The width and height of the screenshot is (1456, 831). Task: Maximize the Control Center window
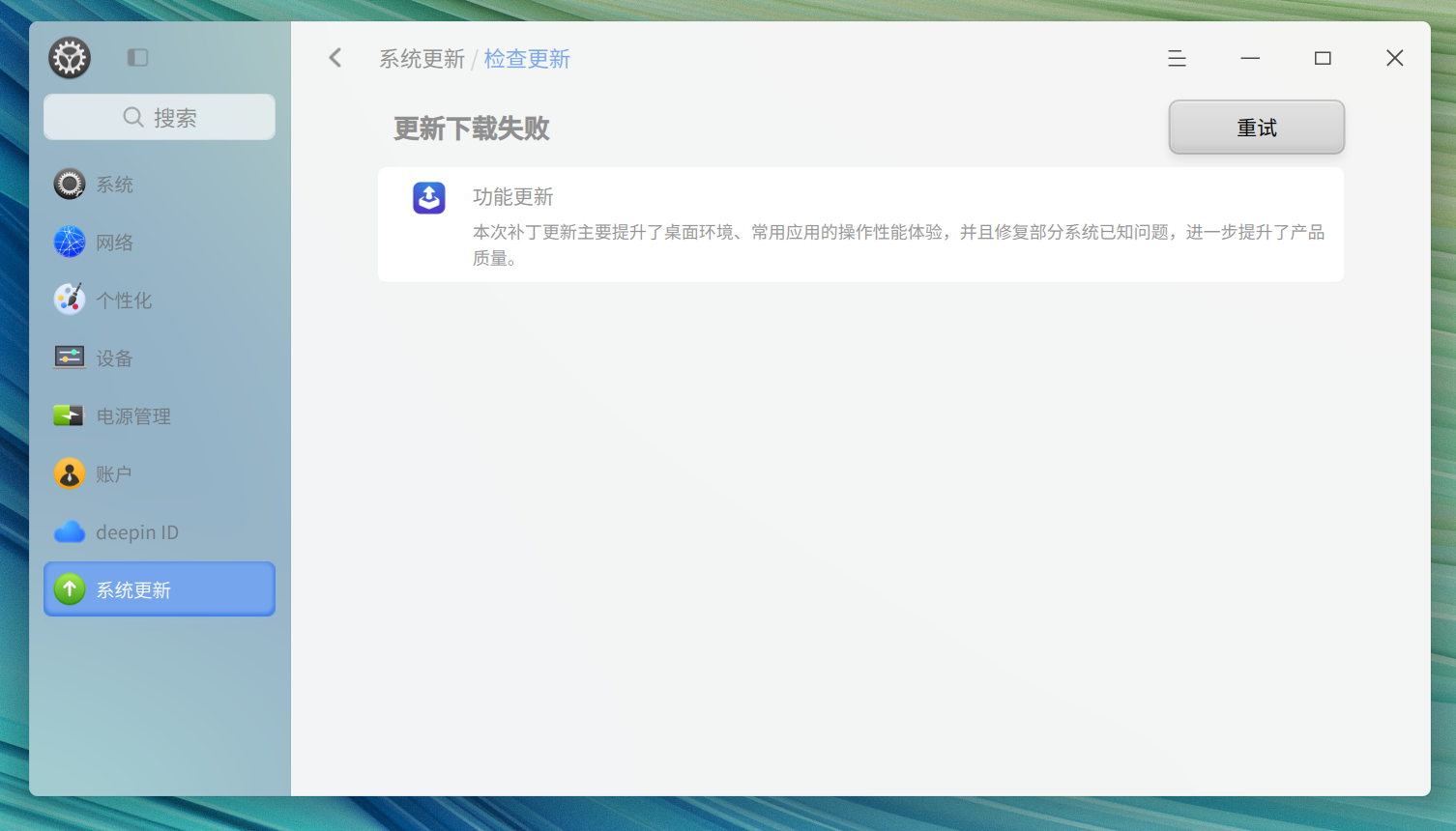tap(1323, 58)
